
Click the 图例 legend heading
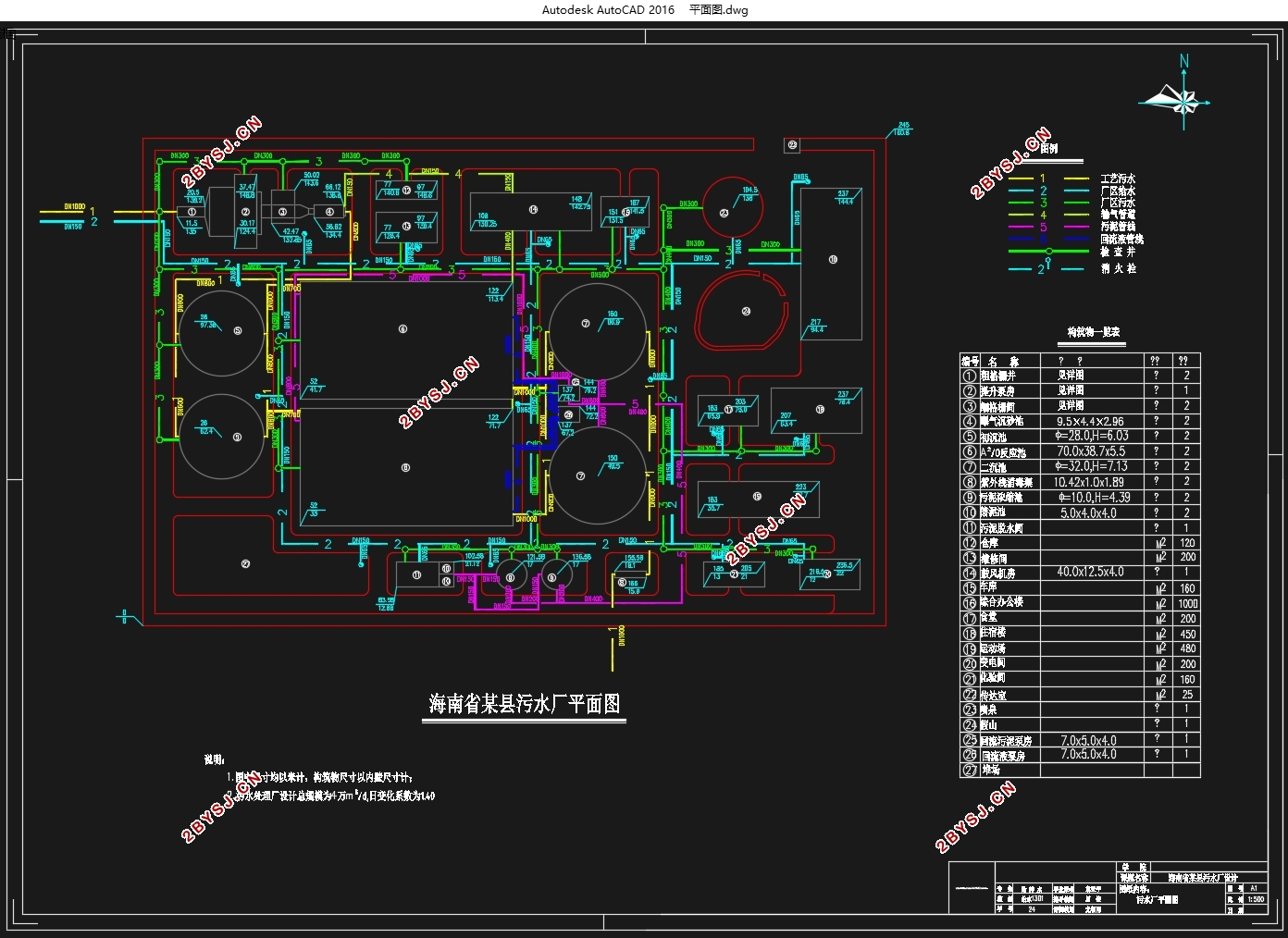coord(1048,148)
